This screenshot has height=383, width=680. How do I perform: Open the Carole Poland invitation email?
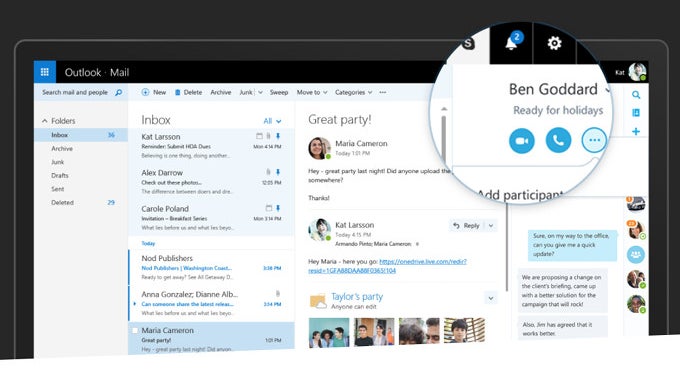pos(211,218)
